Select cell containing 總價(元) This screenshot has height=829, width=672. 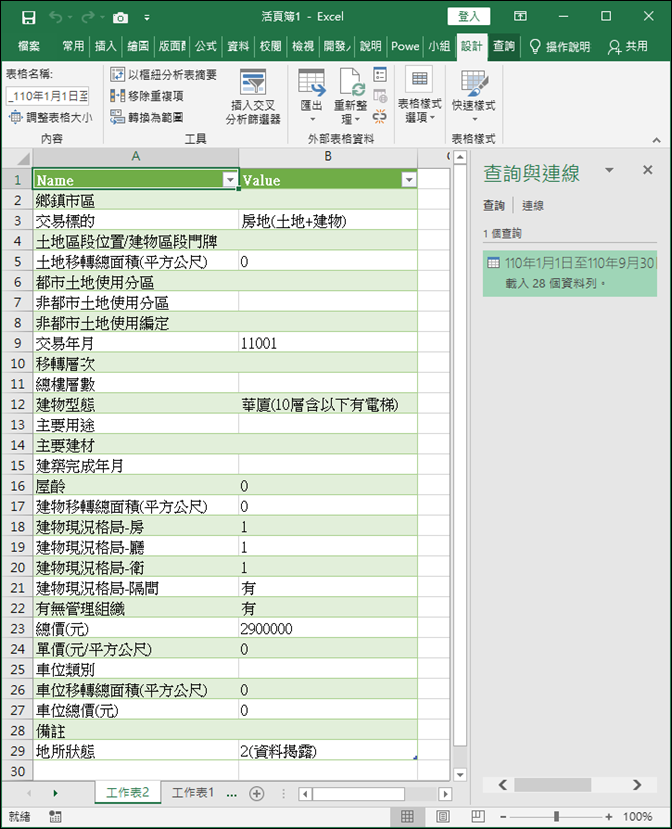coord(136,629)
